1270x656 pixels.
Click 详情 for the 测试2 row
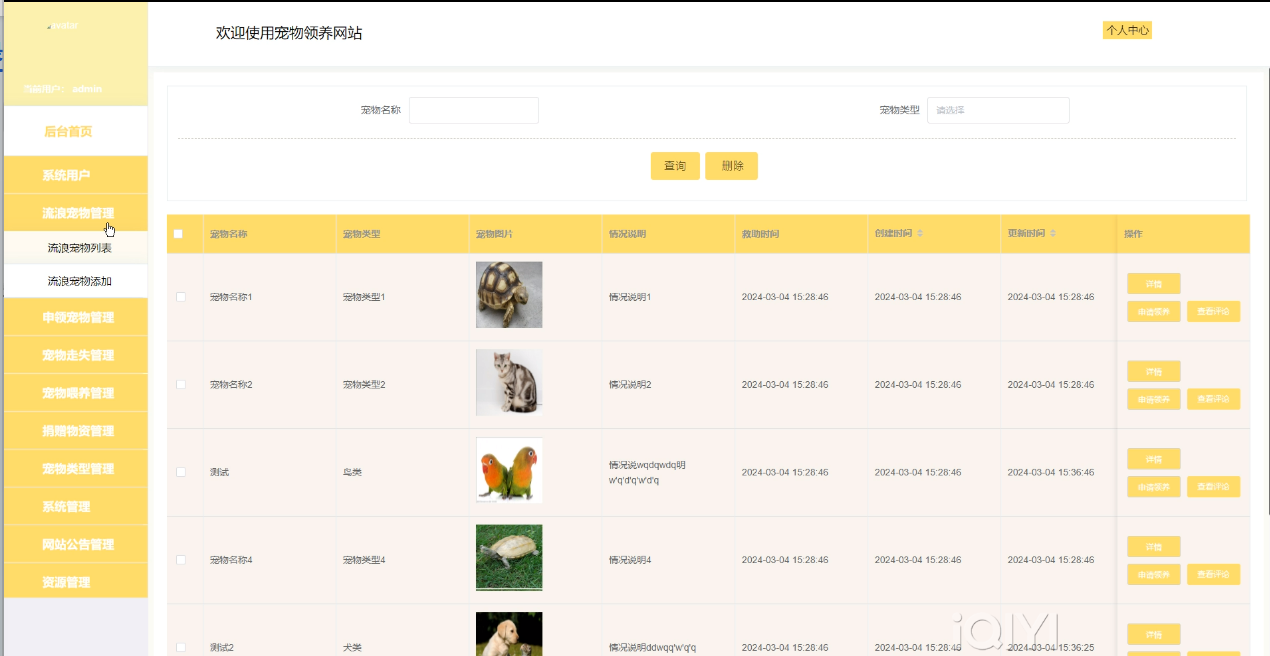click(1154, 634)
